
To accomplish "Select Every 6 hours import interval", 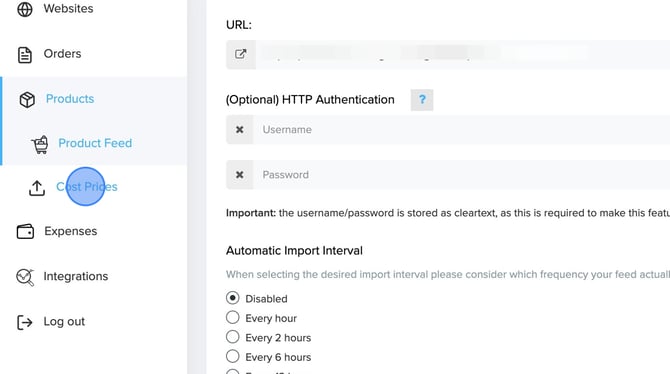I will point(232,356).
